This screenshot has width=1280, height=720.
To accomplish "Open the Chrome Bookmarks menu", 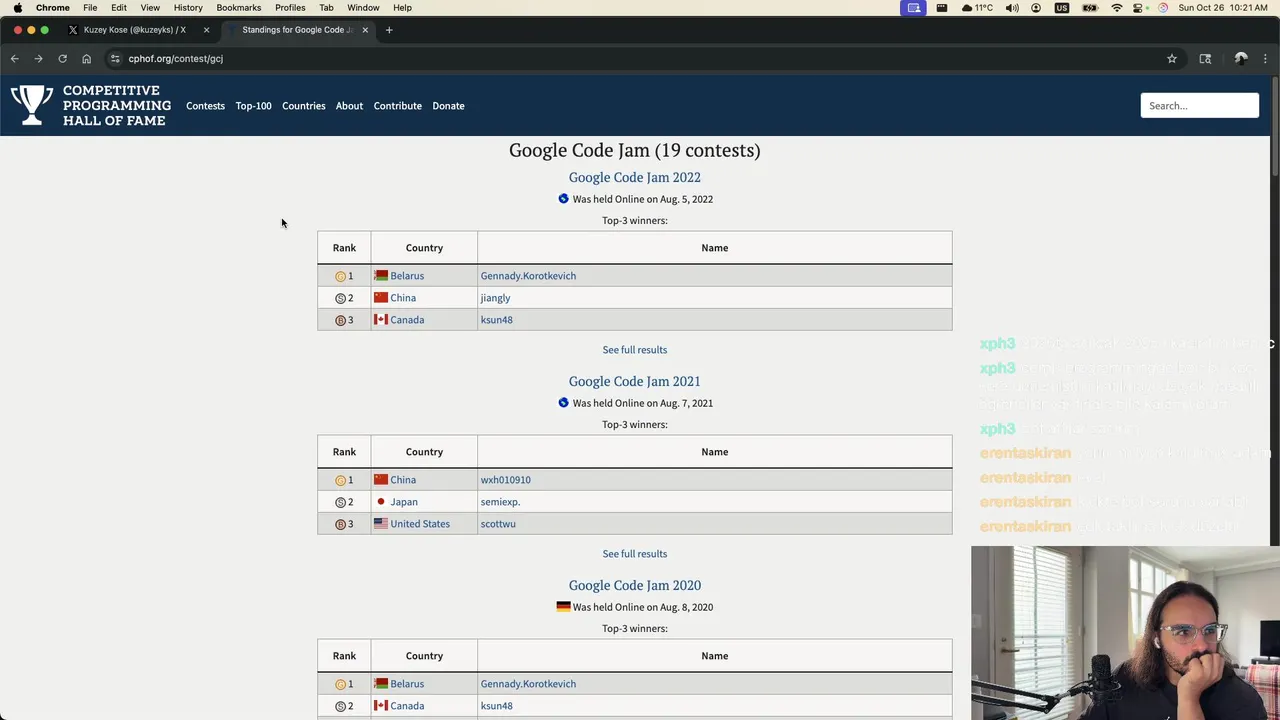I will (238, 8).
